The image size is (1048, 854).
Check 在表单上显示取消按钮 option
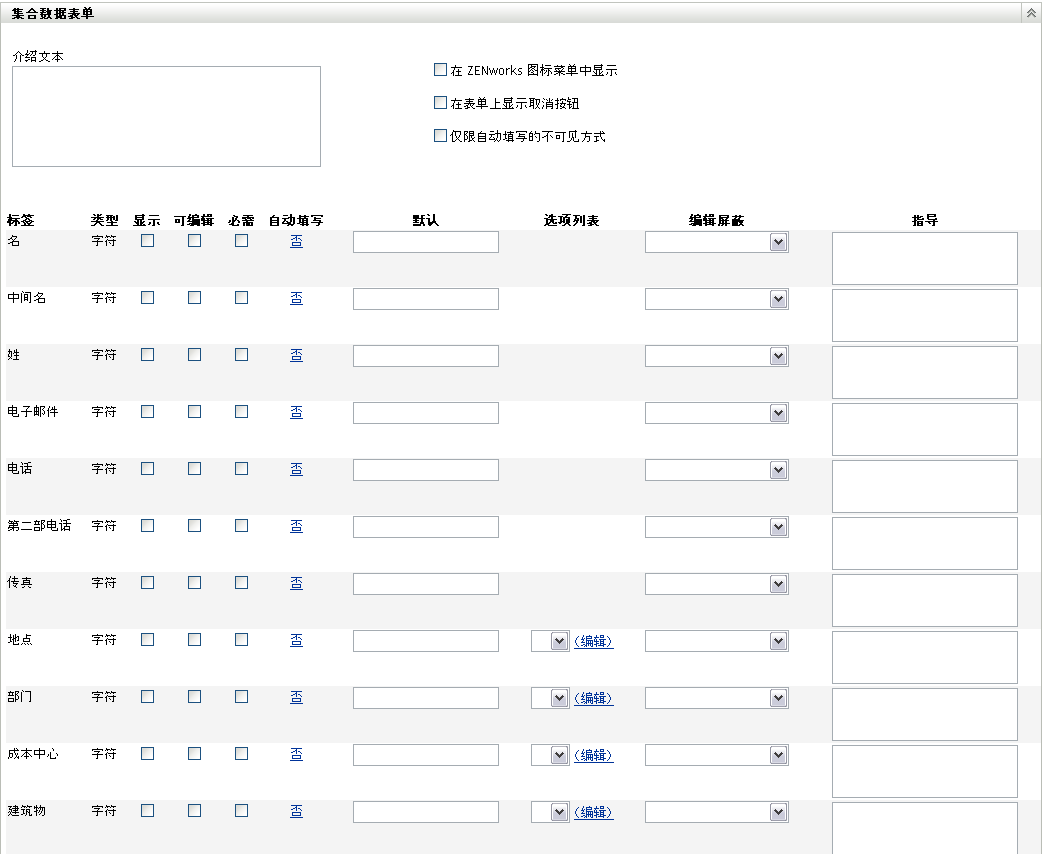click(440, 103)
